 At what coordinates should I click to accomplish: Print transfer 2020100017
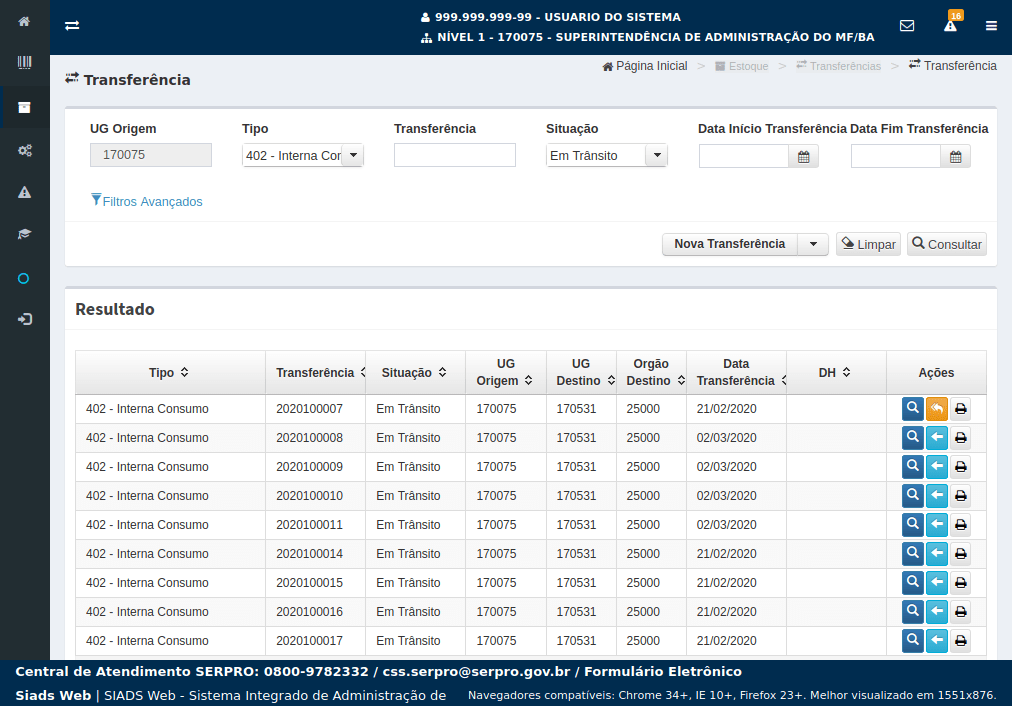960,641
